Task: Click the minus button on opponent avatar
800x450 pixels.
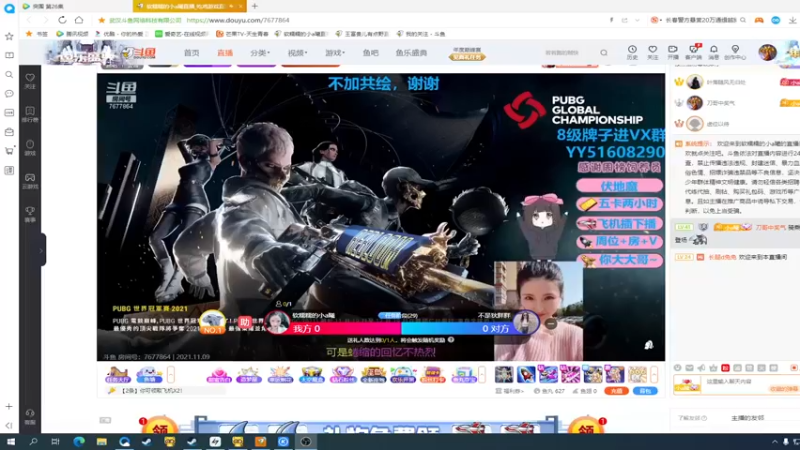Action: tap(551, 323)
